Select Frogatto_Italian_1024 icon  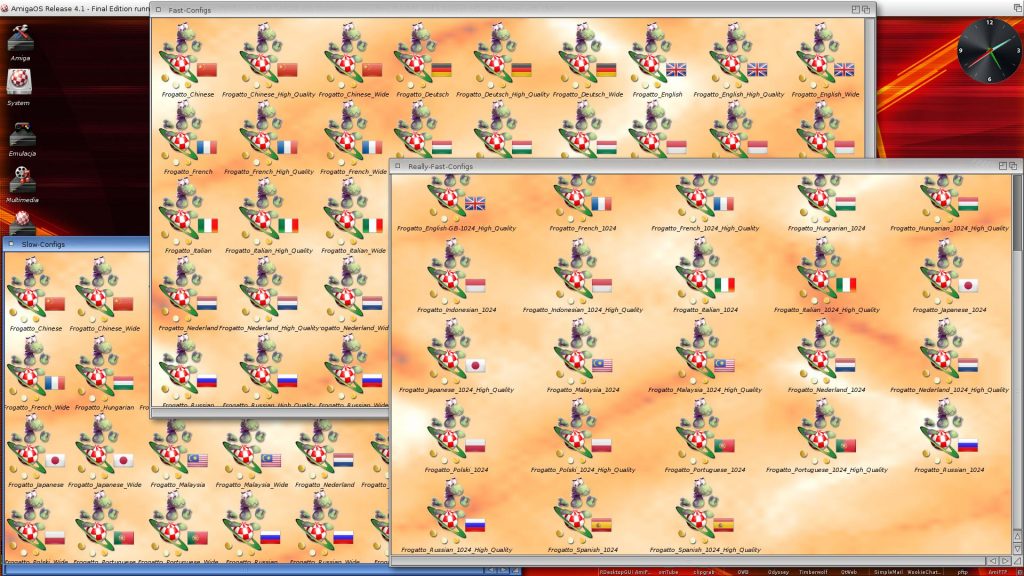(x=705, y=276)
